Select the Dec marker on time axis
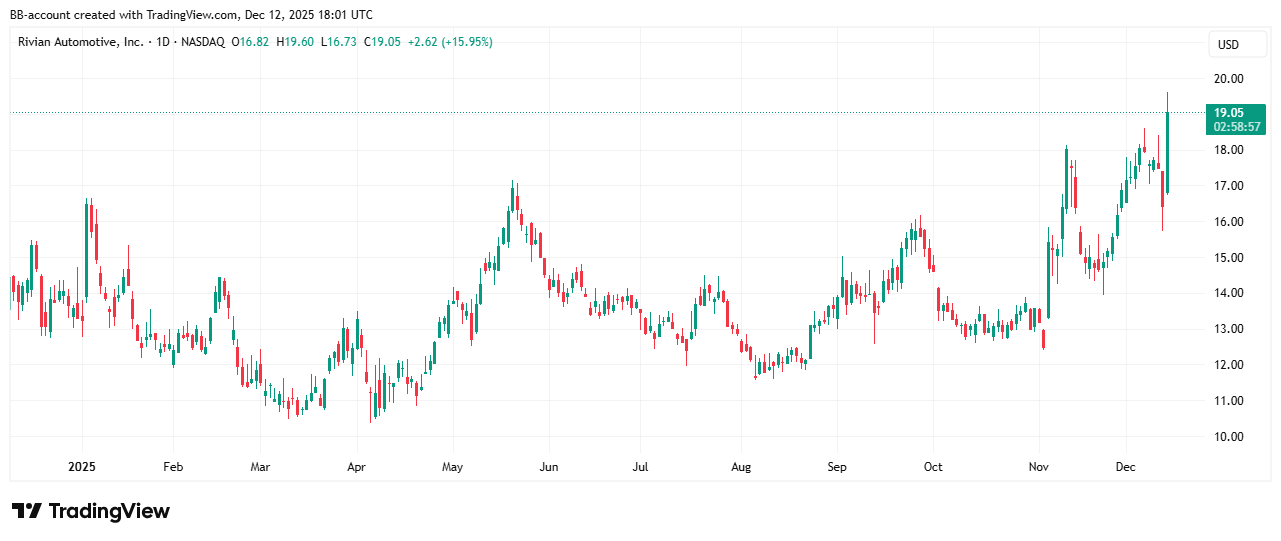The width and height of the screenshot is (1281, 541). click(1127, 466)
